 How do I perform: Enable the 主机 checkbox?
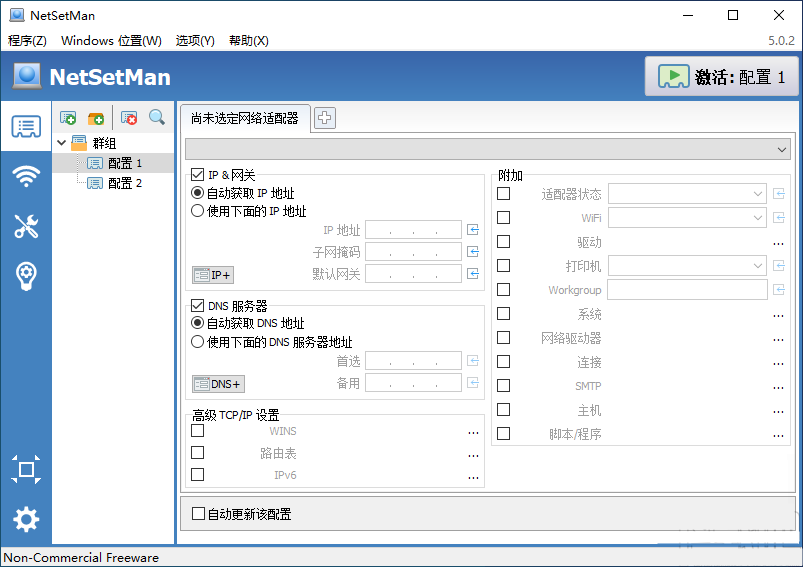(503, 410)
